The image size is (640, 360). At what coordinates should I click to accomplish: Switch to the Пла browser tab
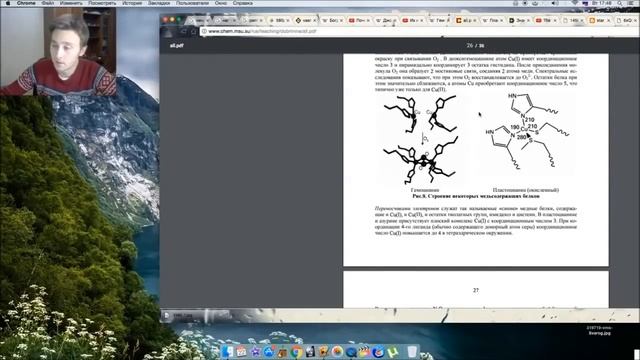[x=492, y=20]
